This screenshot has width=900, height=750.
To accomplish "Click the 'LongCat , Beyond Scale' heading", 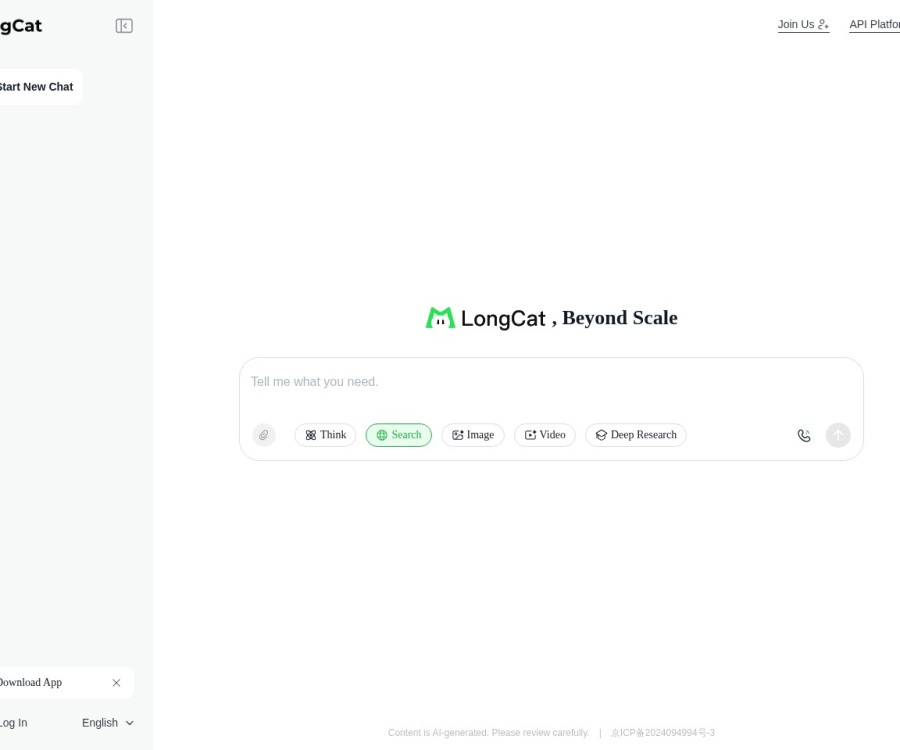I will click(551, 318).
